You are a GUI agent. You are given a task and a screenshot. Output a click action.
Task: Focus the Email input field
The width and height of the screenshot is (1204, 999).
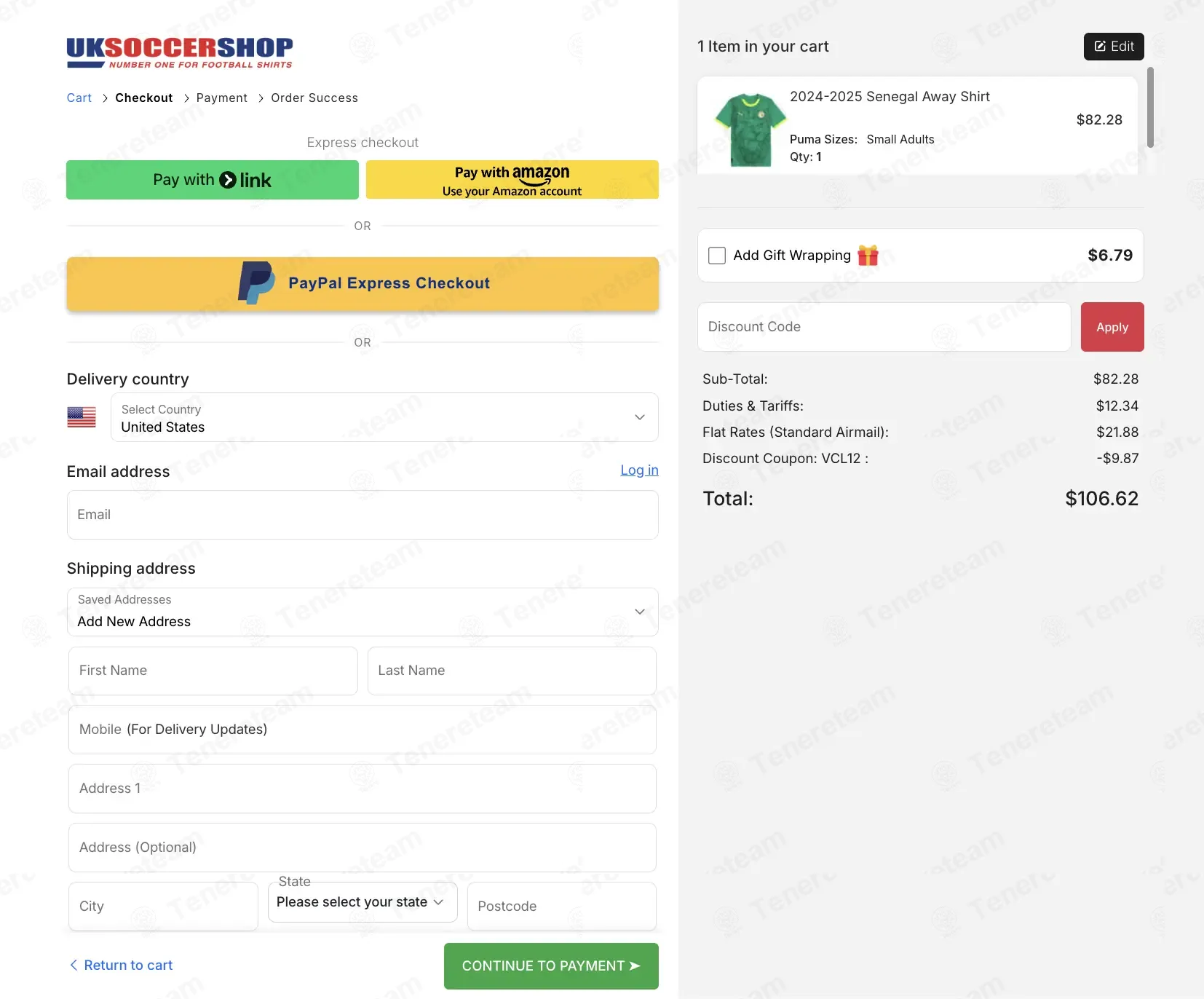[363, 515]
